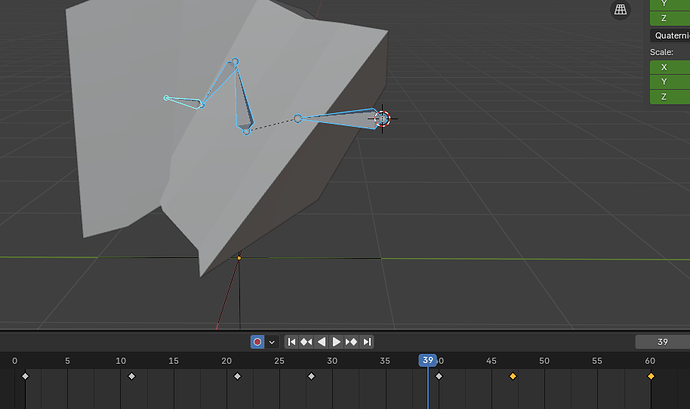The height and width of the screenshot is (409, 690).
Task: Click the 3D cursor in the viewport
Action: pyautogui.click(x=382, y=118)
